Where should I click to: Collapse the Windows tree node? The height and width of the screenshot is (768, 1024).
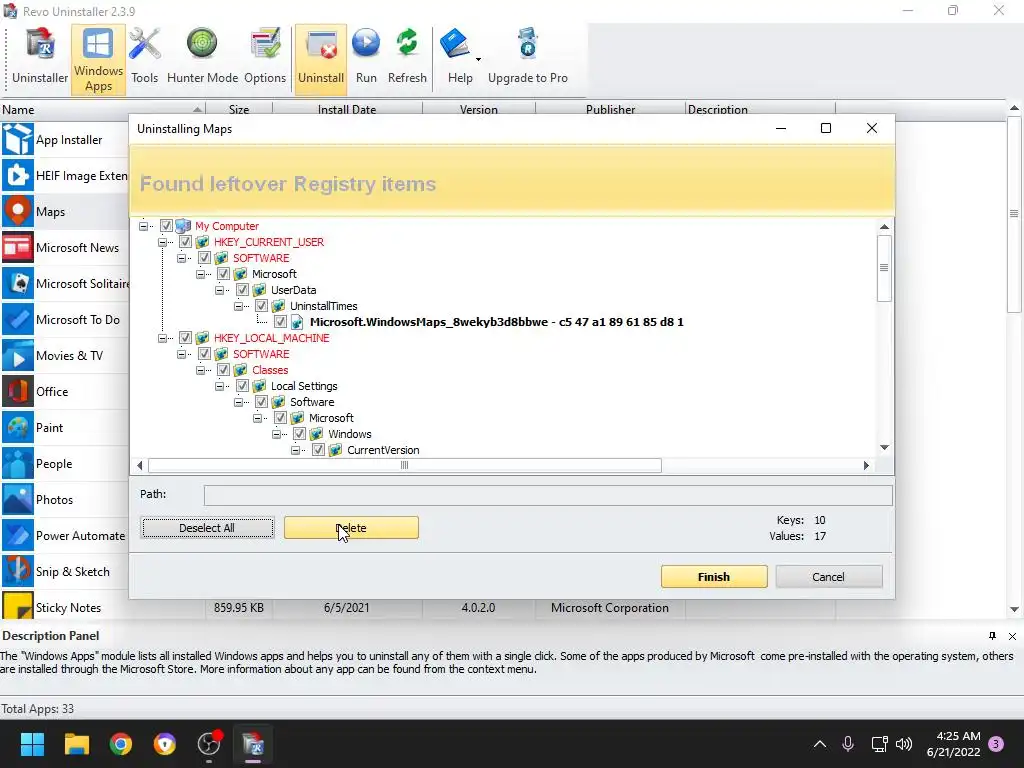pyautogui.click(x=276, y=434)
